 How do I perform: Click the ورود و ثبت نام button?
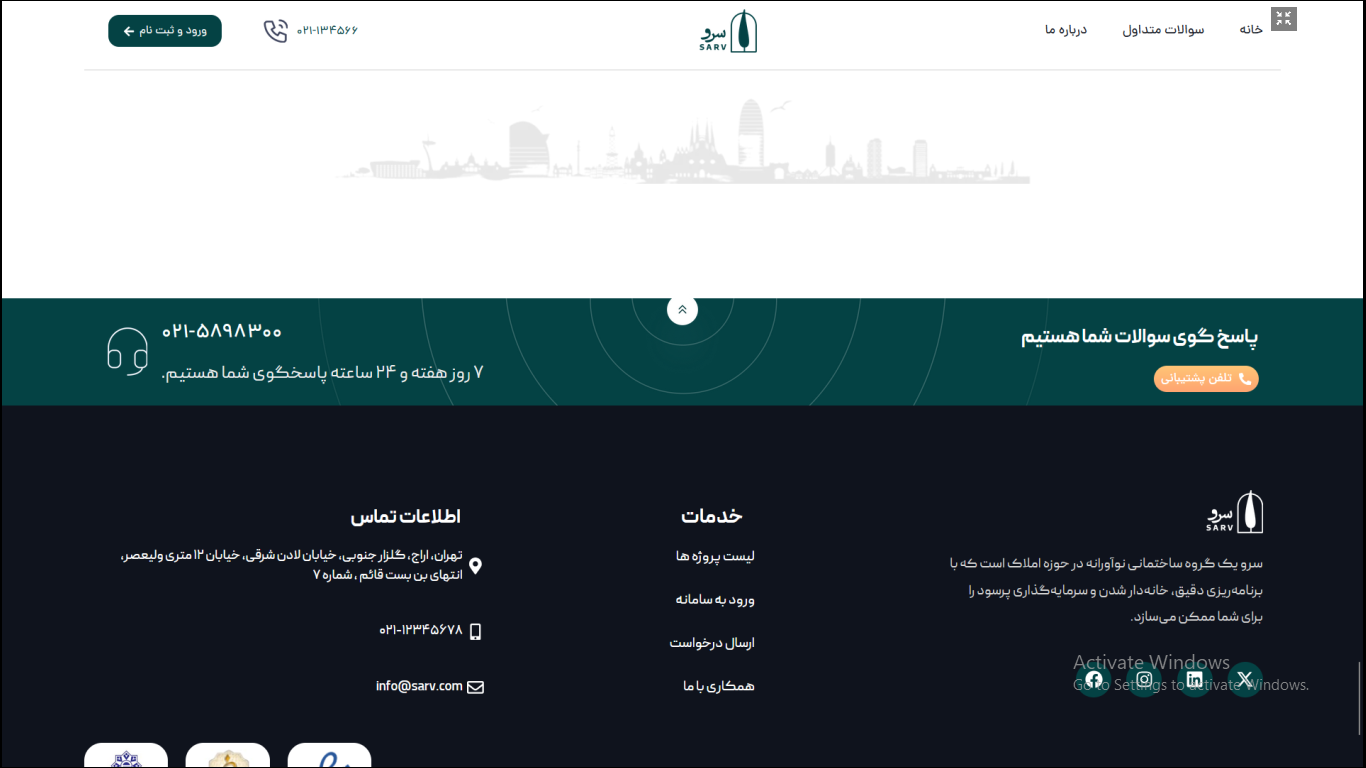click(x=165, y=31)
